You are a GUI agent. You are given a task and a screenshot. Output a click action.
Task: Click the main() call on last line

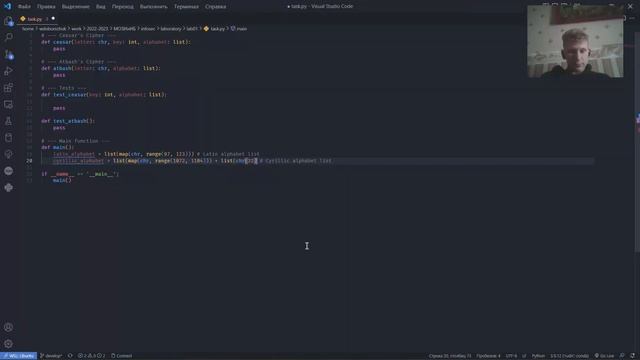click(x=62, y=180)
